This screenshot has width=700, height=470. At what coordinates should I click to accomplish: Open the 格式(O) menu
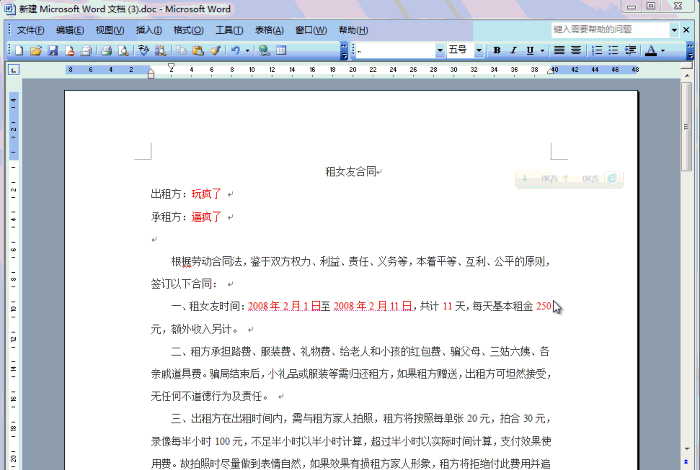tap(188, 30)
